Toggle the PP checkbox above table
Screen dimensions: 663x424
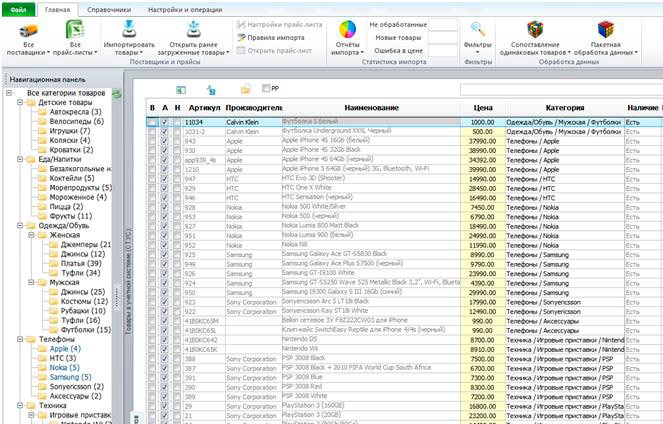coord(266,88)
